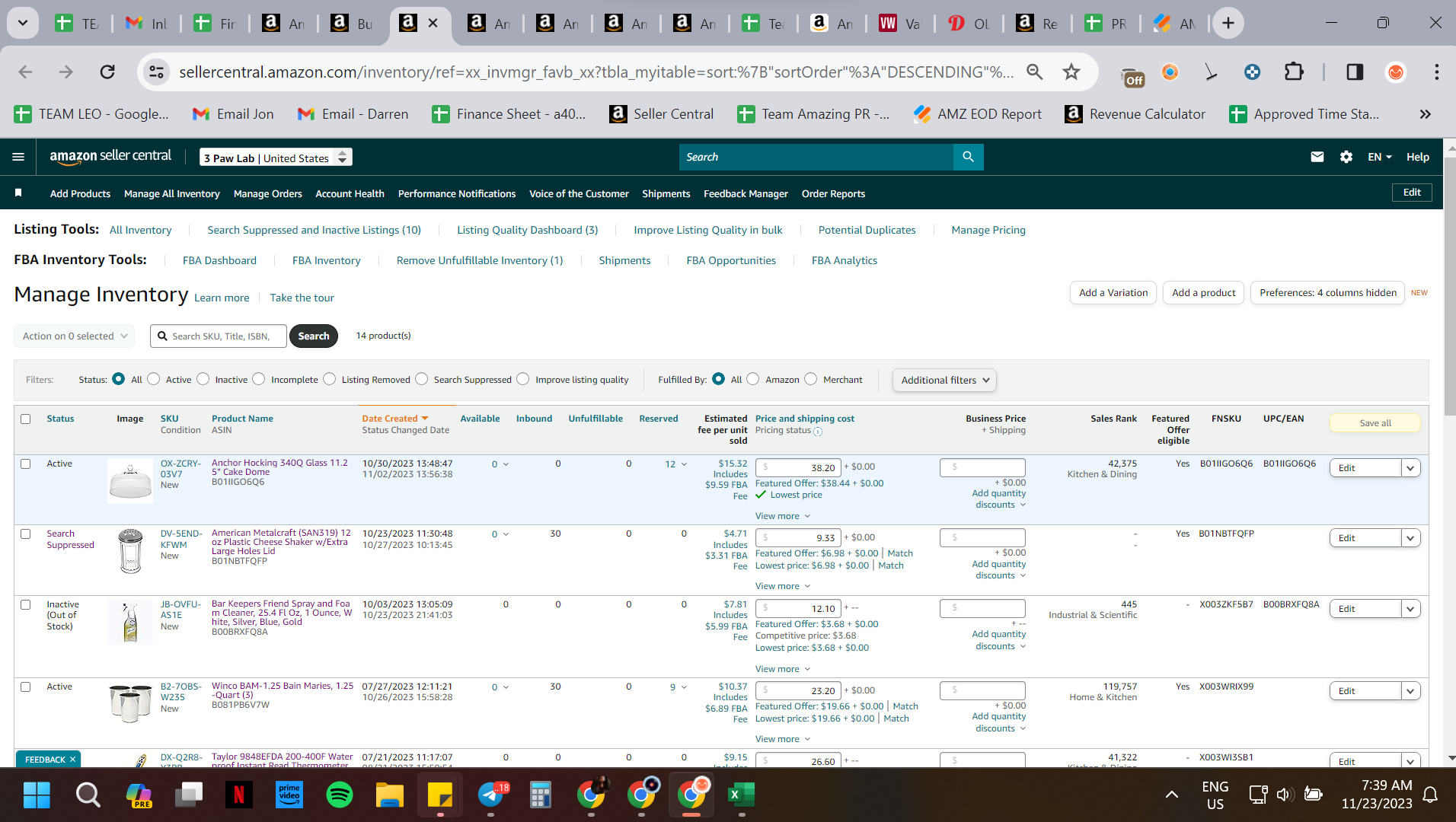Click the site information icon in address bar
This screenshot has height=822, width=1456.
pyautogui.click(x=156, y=72)
